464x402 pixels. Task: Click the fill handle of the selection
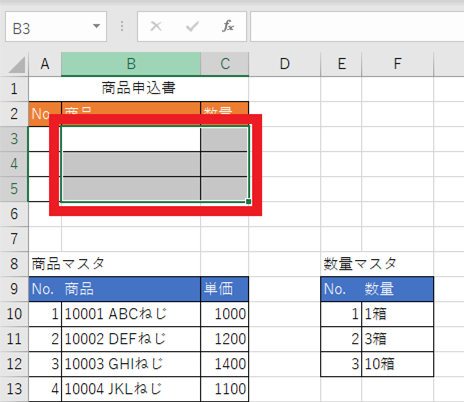click(248, 201)
